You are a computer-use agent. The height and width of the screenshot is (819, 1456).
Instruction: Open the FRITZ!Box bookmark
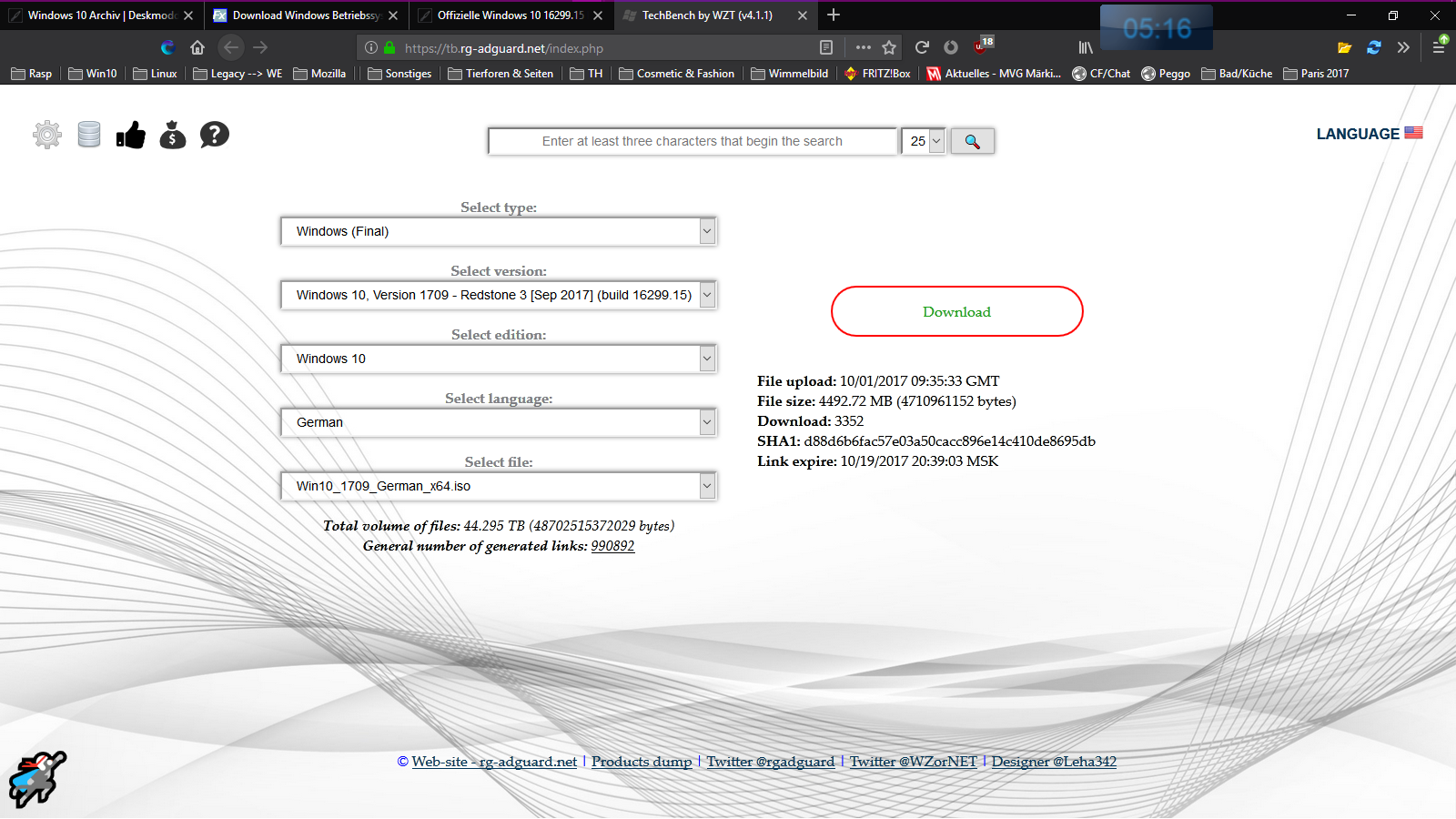(x=877, y=74)
